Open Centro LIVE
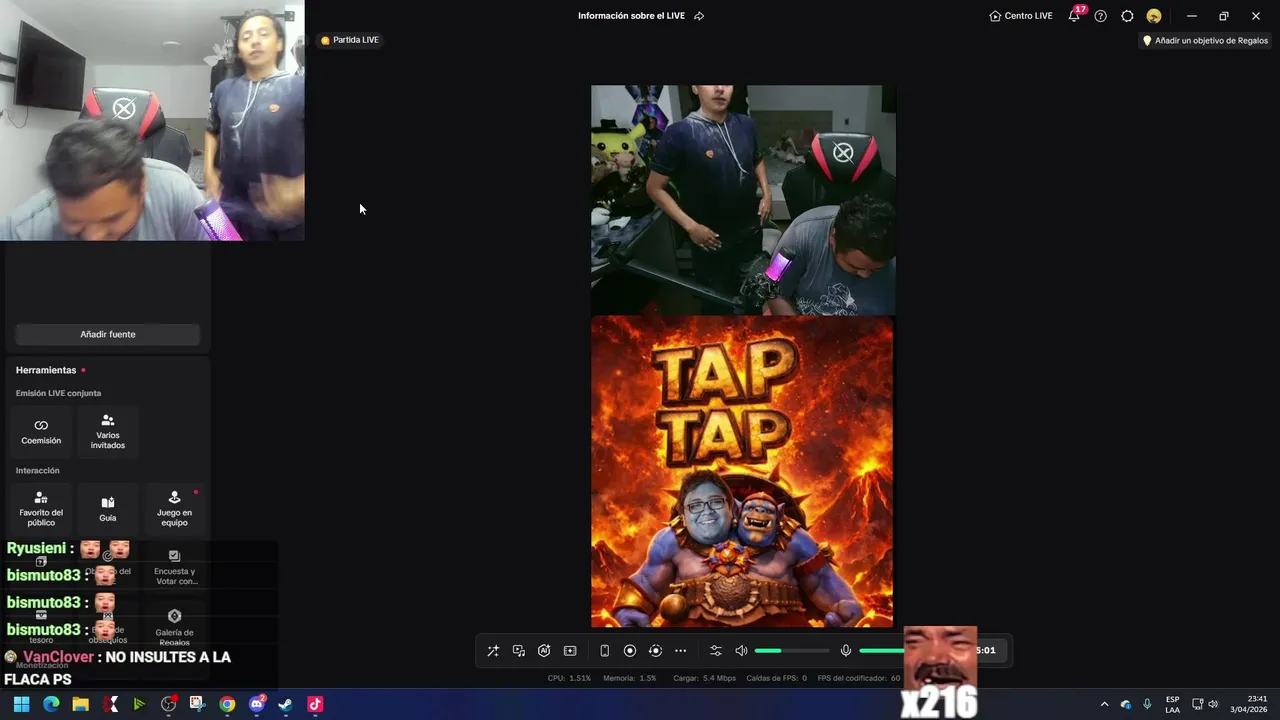Screen dimensions: 1280x720 (x=1021, y=16)
